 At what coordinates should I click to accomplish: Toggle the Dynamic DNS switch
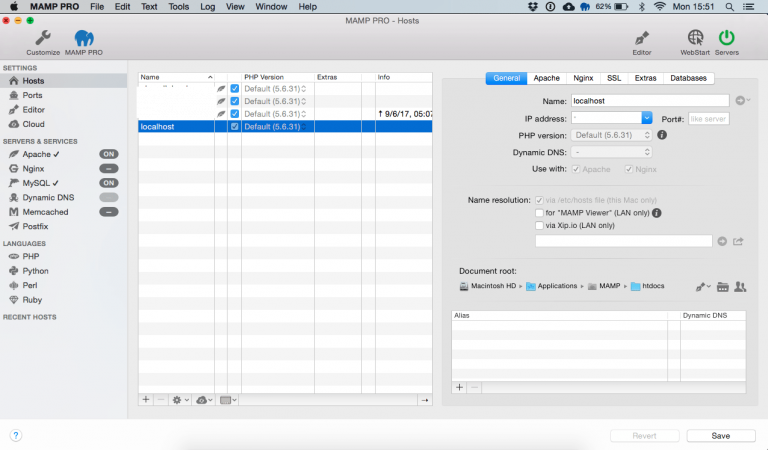click(109, 197)
